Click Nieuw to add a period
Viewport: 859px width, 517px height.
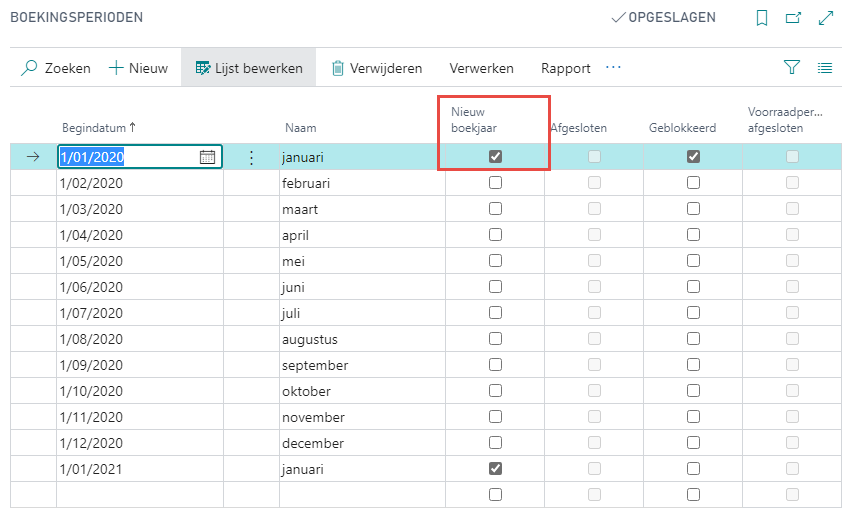click(138, 68)
